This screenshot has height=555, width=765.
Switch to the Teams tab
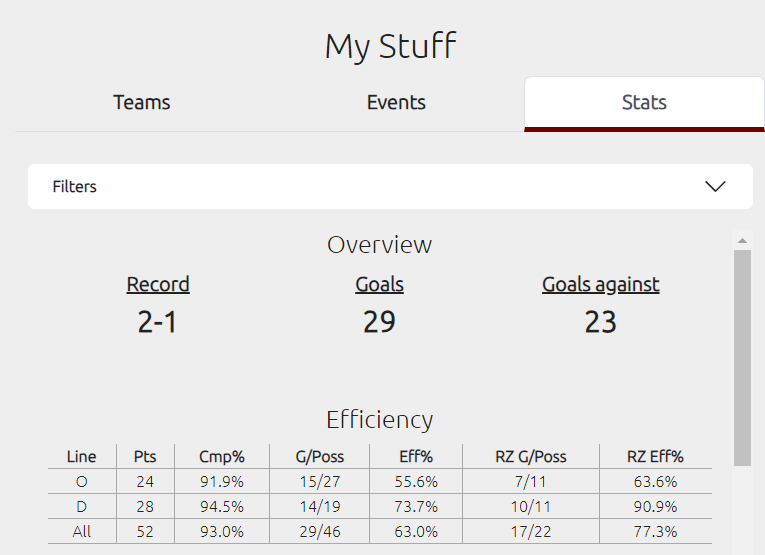[x=141, y=102]
